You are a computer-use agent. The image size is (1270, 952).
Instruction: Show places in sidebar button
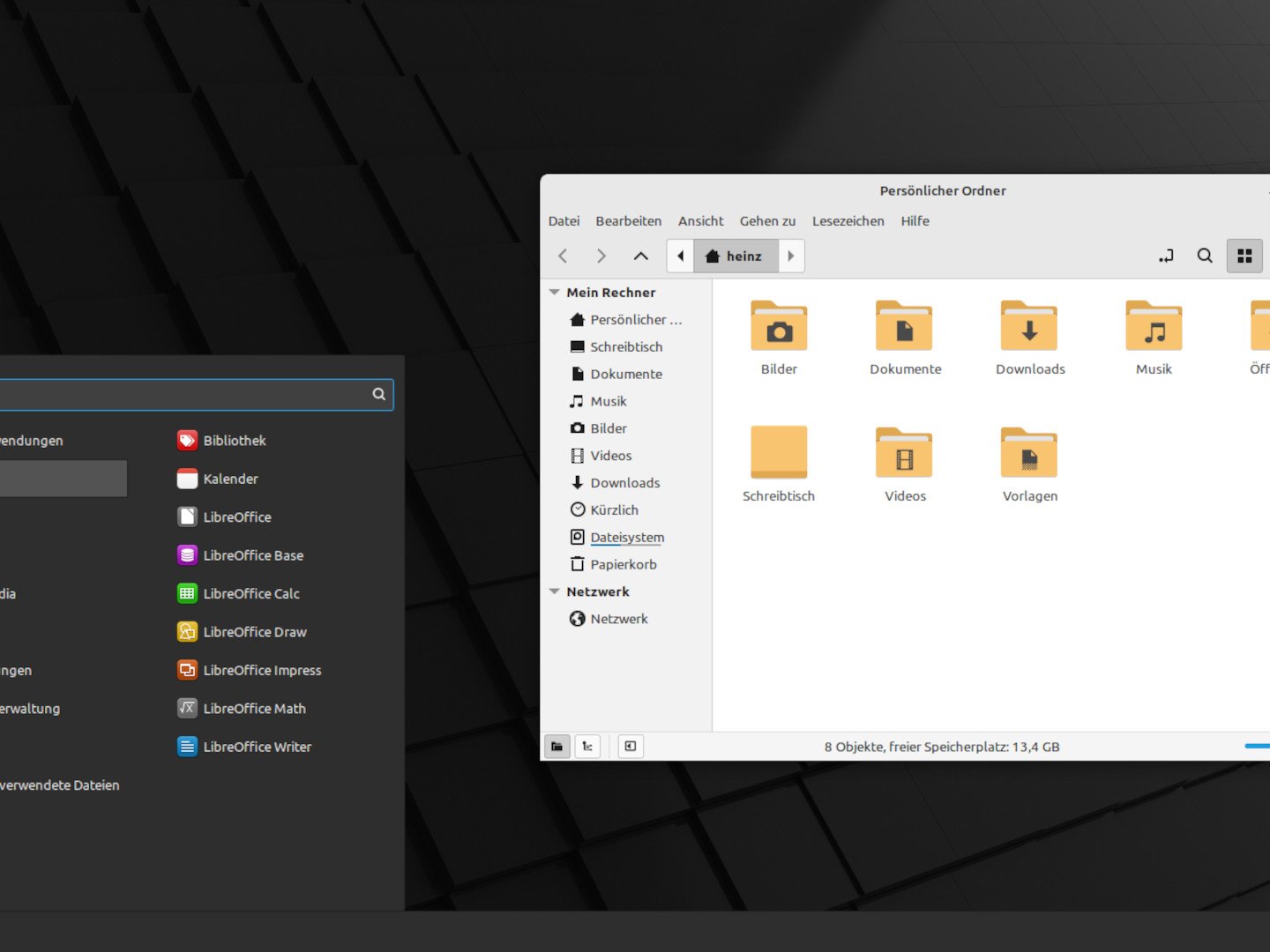coord(557,747)
